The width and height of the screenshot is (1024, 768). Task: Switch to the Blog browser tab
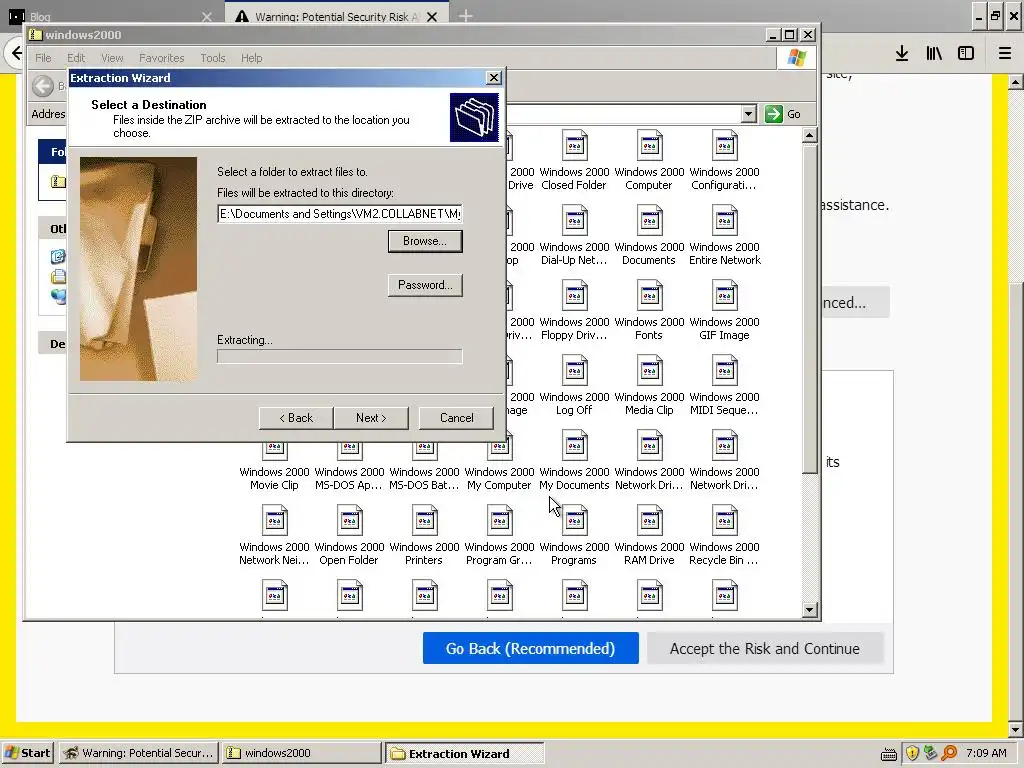tap(108, 16)
